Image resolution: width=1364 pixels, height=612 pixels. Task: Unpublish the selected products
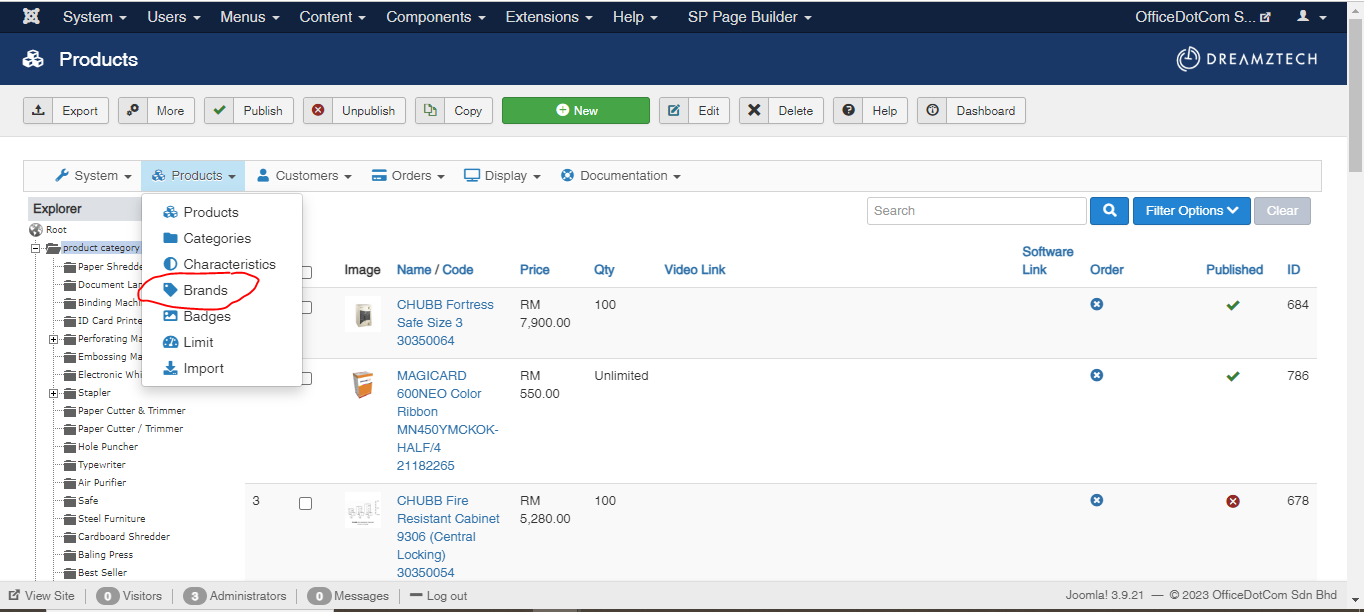pyautogui.click(x=355, y=111)
